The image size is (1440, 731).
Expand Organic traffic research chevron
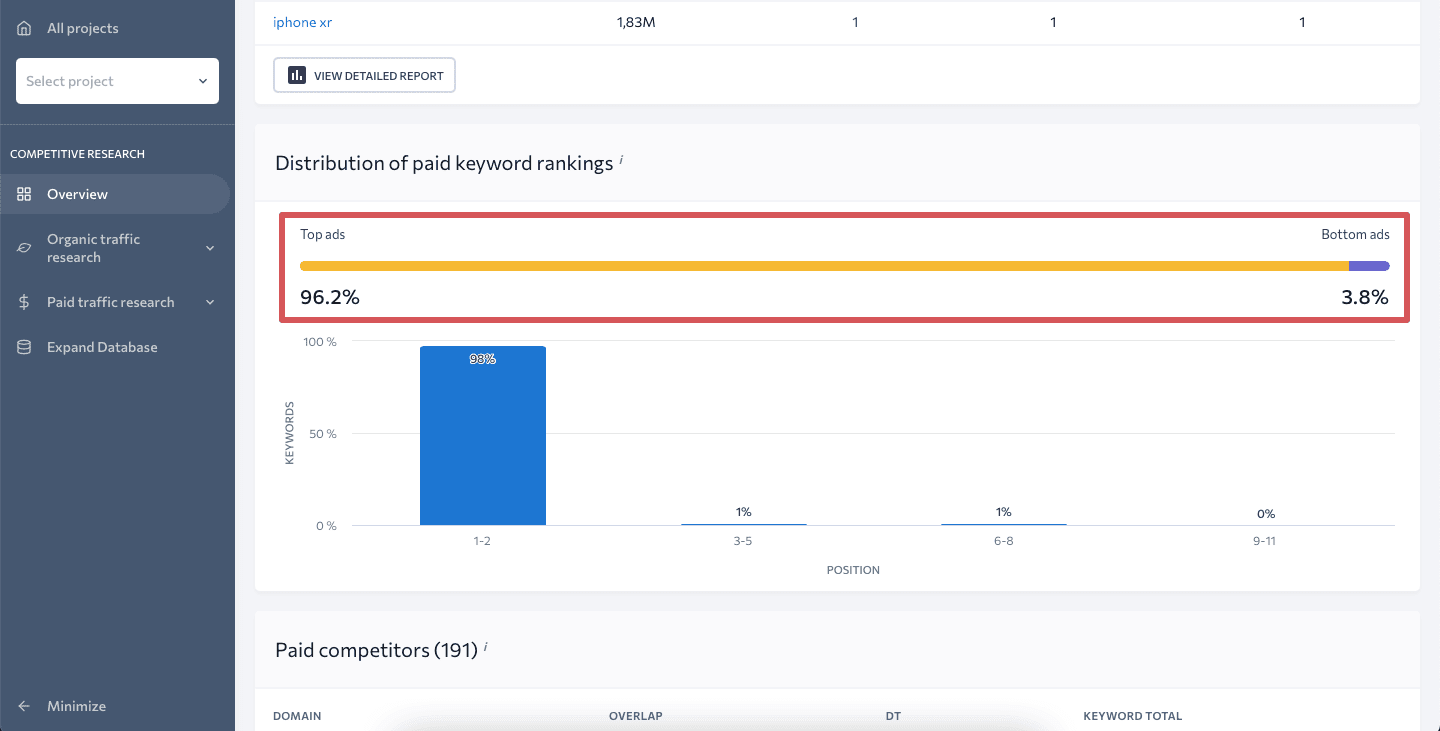point(210,248)
